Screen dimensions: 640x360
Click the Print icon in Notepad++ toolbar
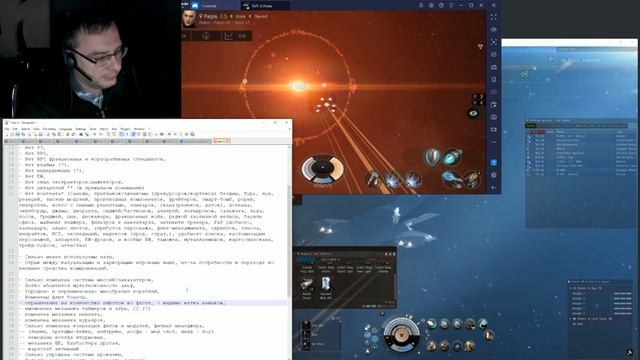[41, 134]
